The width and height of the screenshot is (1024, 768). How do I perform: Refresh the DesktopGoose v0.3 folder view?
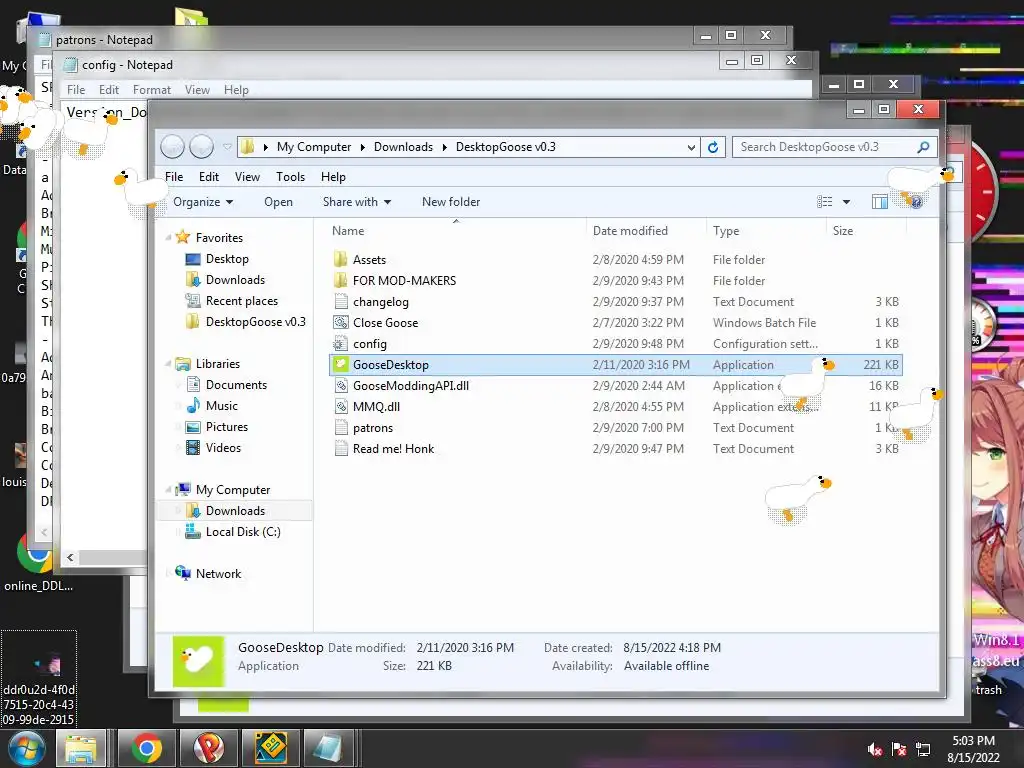(x=713, y=147)
